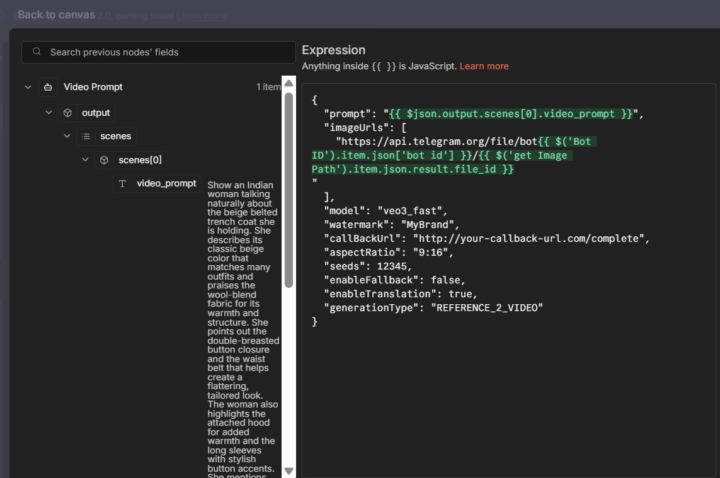Collapse the output tree branch
This screenshot has height=478, width=720.
click(48, 113)
